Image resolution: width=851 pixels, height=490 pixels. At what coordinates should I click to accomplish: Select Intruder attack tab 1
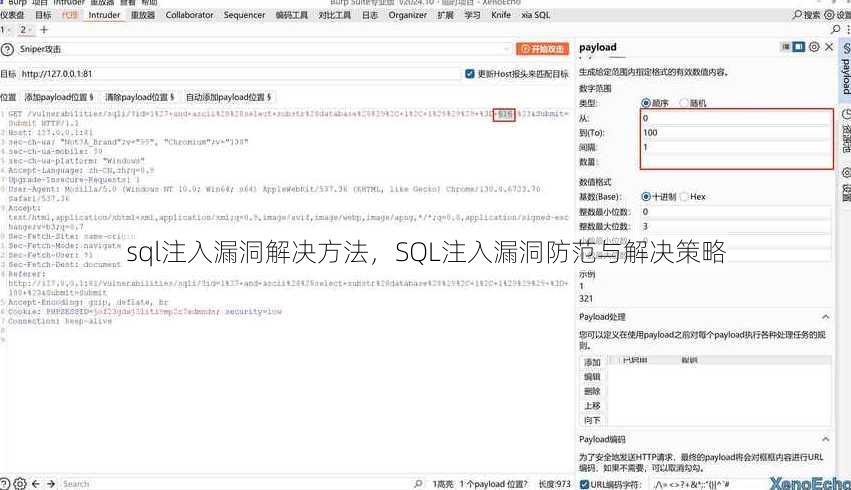(x=4, y=30)
